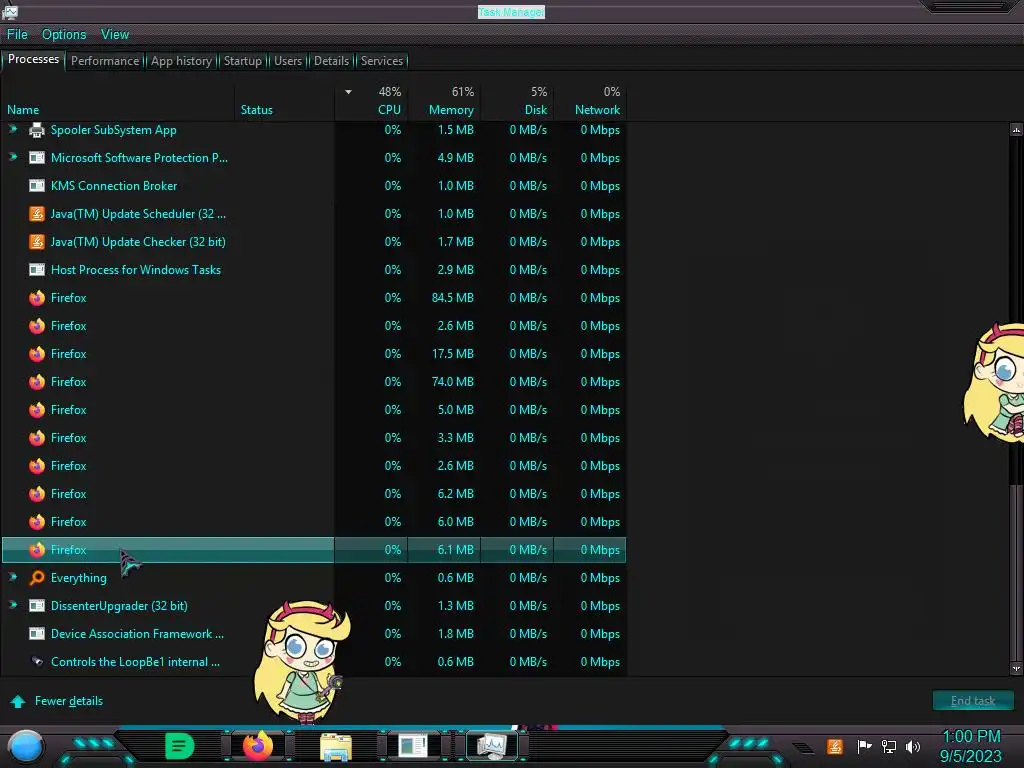Screen dimensions: 1024x768
Task: Switch to the Startup tab
Action: 242,61
